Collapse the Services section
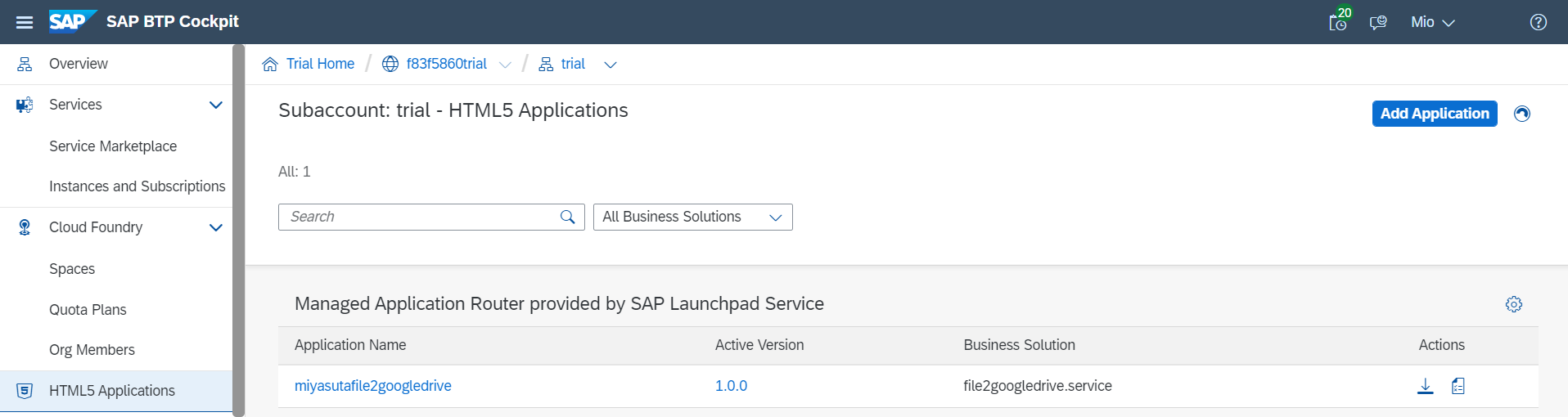 (x=216, y=105)
